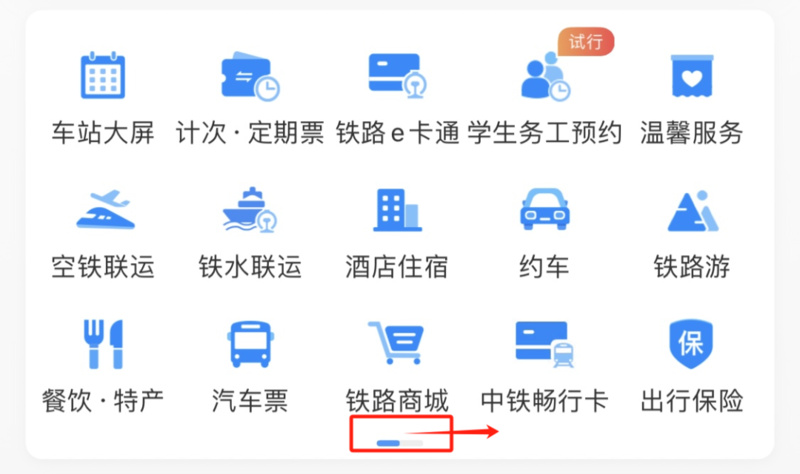Tap the 出行保险 shield icon

click(691, 344)
